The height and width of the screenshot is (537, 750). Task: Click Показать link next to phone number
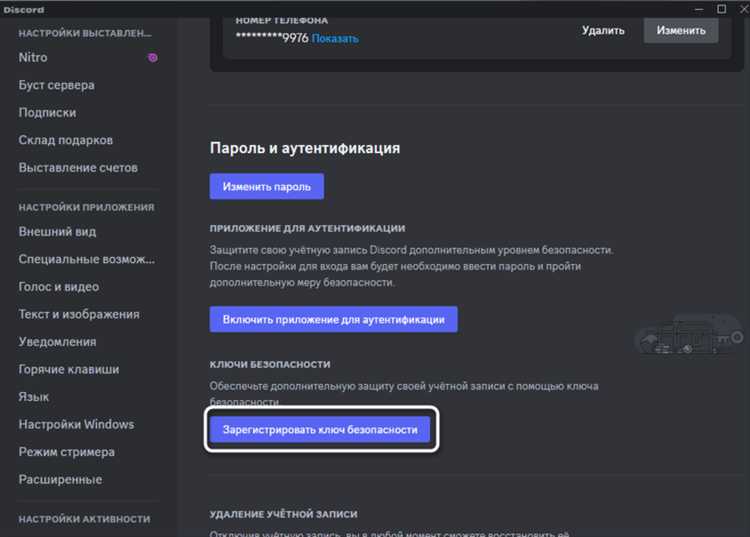point(335,38)
